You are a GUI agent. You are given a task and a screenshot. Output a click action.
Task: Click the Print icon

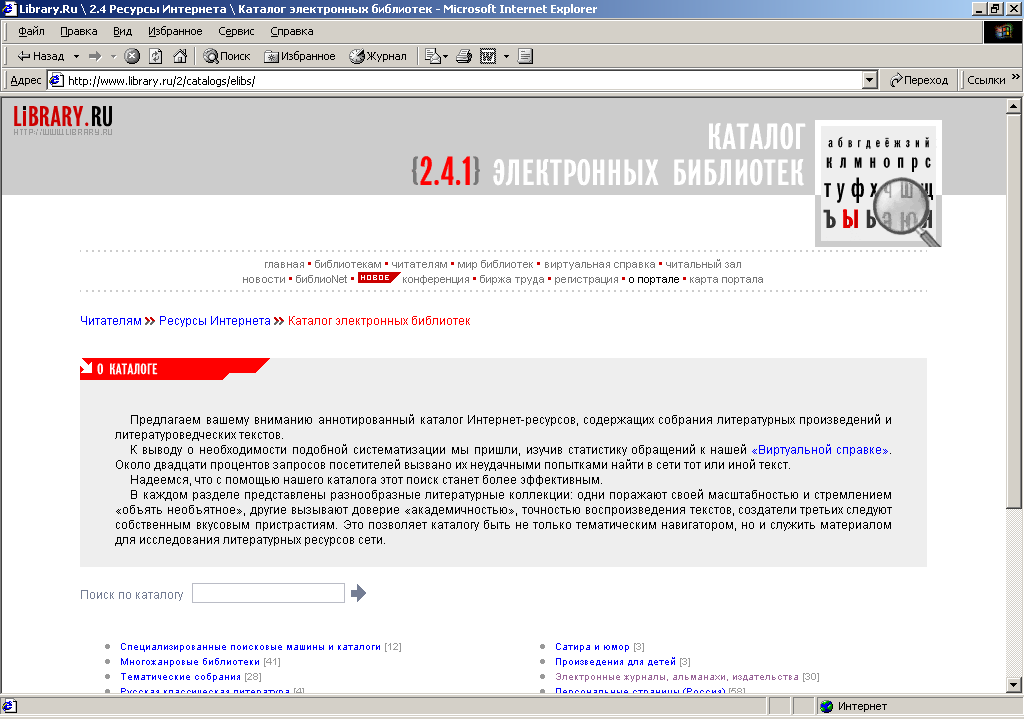pyautogui.click(x=464, y=56)
